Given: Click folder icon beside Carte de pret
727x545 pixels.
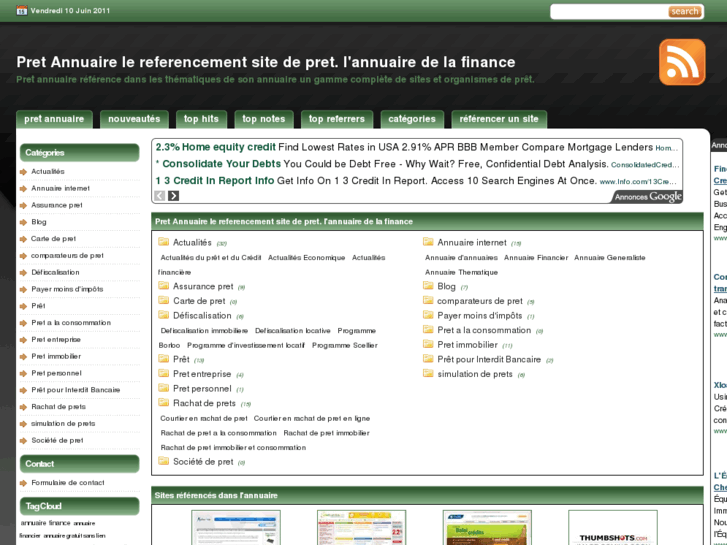Looking at the screenshot, I should pos(163,300).
